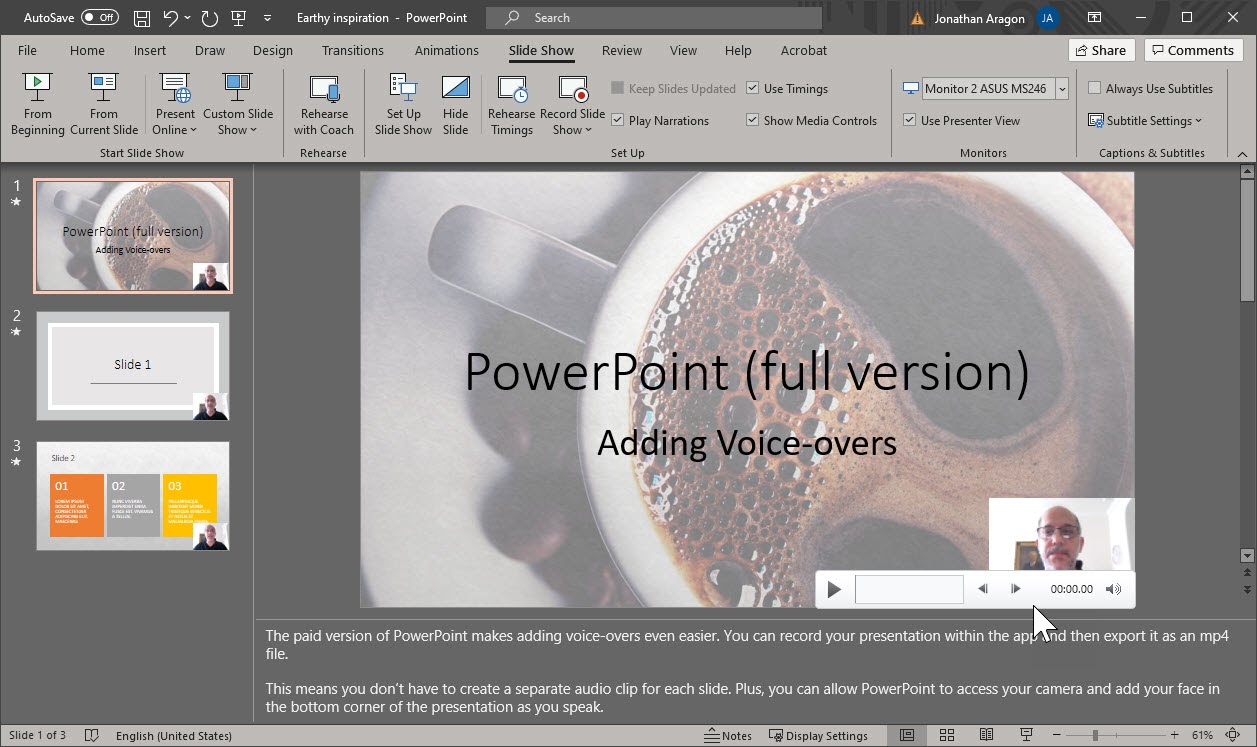This screenshot has width=1257, height=747.
Task: Select the slide 3 thumbnail
Action: (x=133, y=496)
